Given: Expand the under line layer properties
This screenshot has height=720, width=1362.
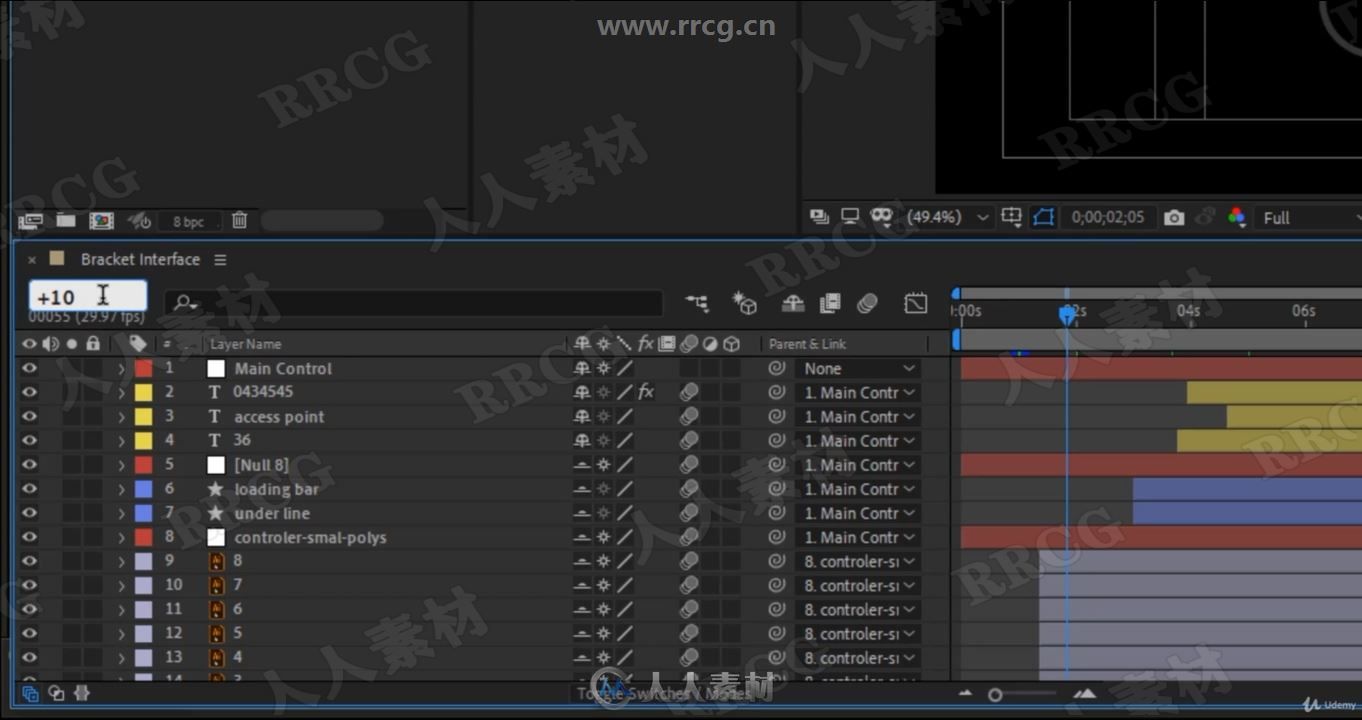Looking at the screenshot, I should tap(122, 513).
